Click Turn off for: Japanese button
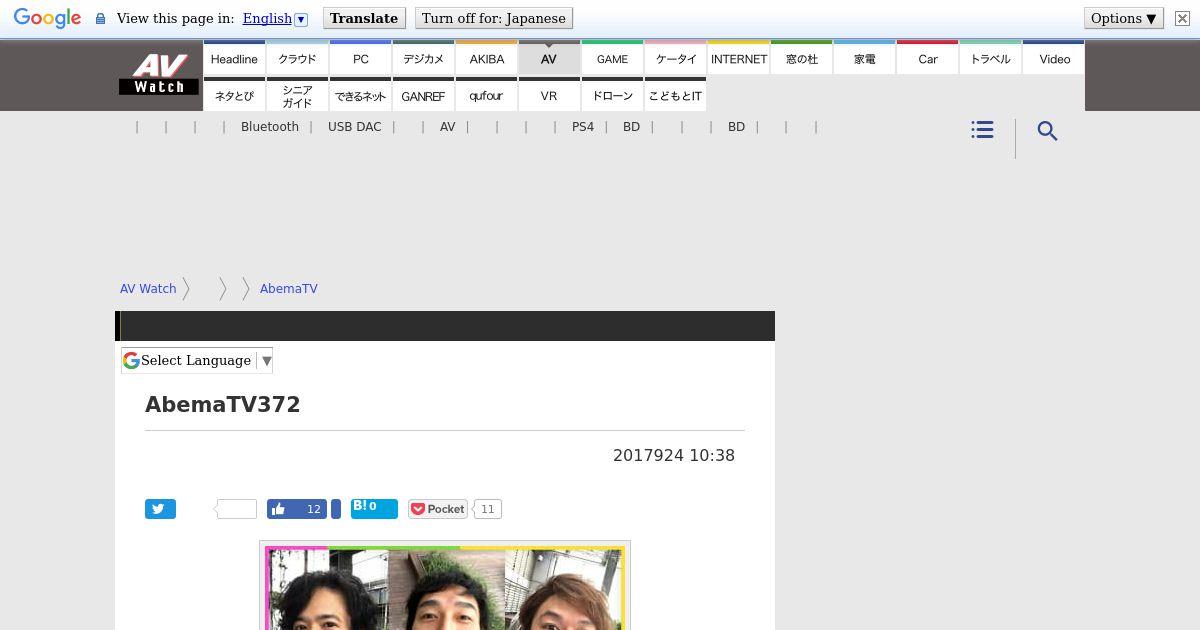1200x630 pixels. point(494,18)
